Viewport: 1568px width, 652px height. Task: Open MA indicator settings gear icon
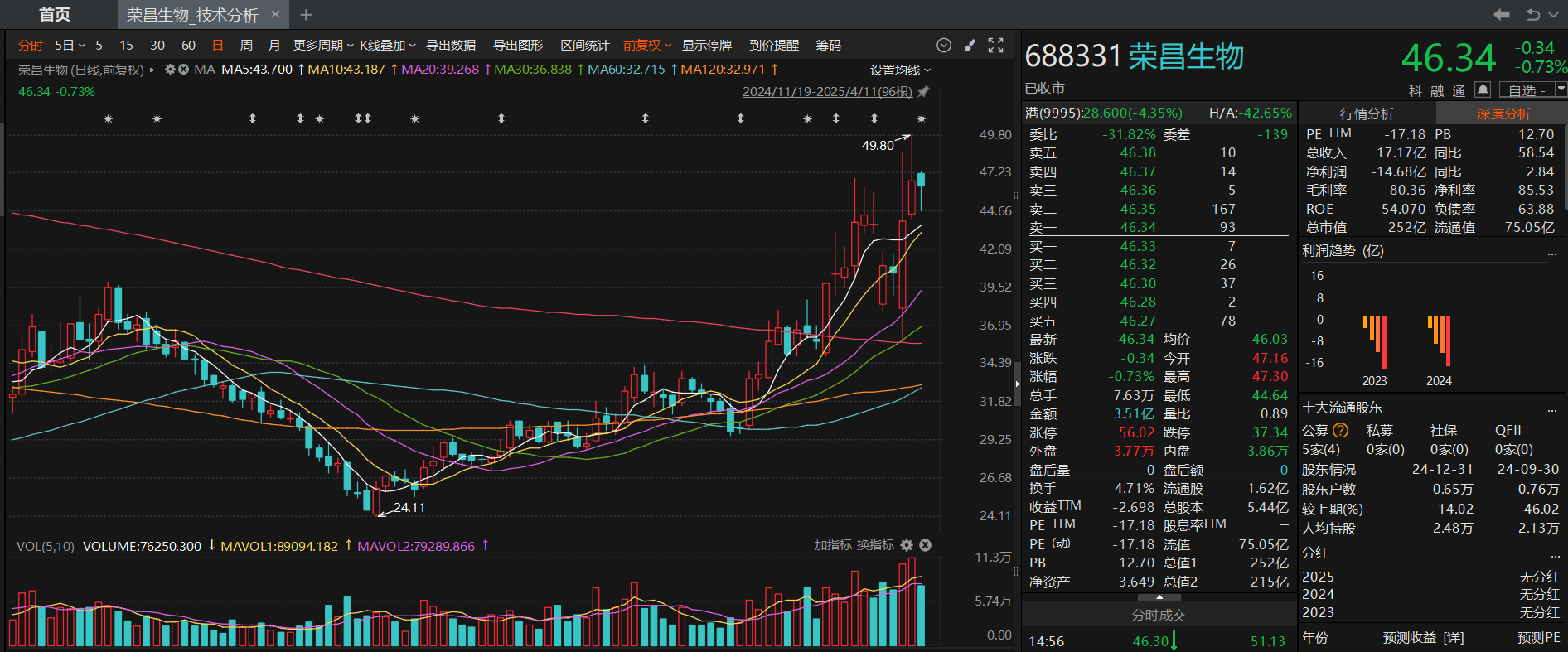tap(170, 70)
